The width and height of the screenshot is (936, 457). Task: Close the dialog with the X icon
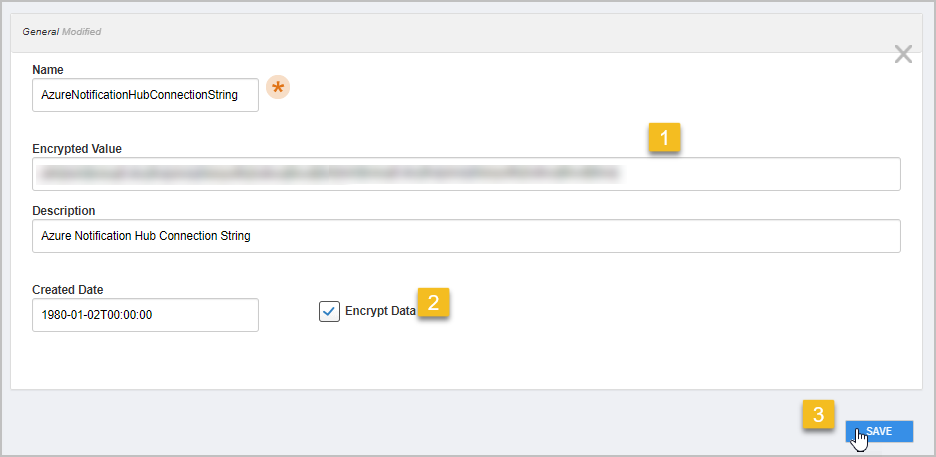click(903, 55)
